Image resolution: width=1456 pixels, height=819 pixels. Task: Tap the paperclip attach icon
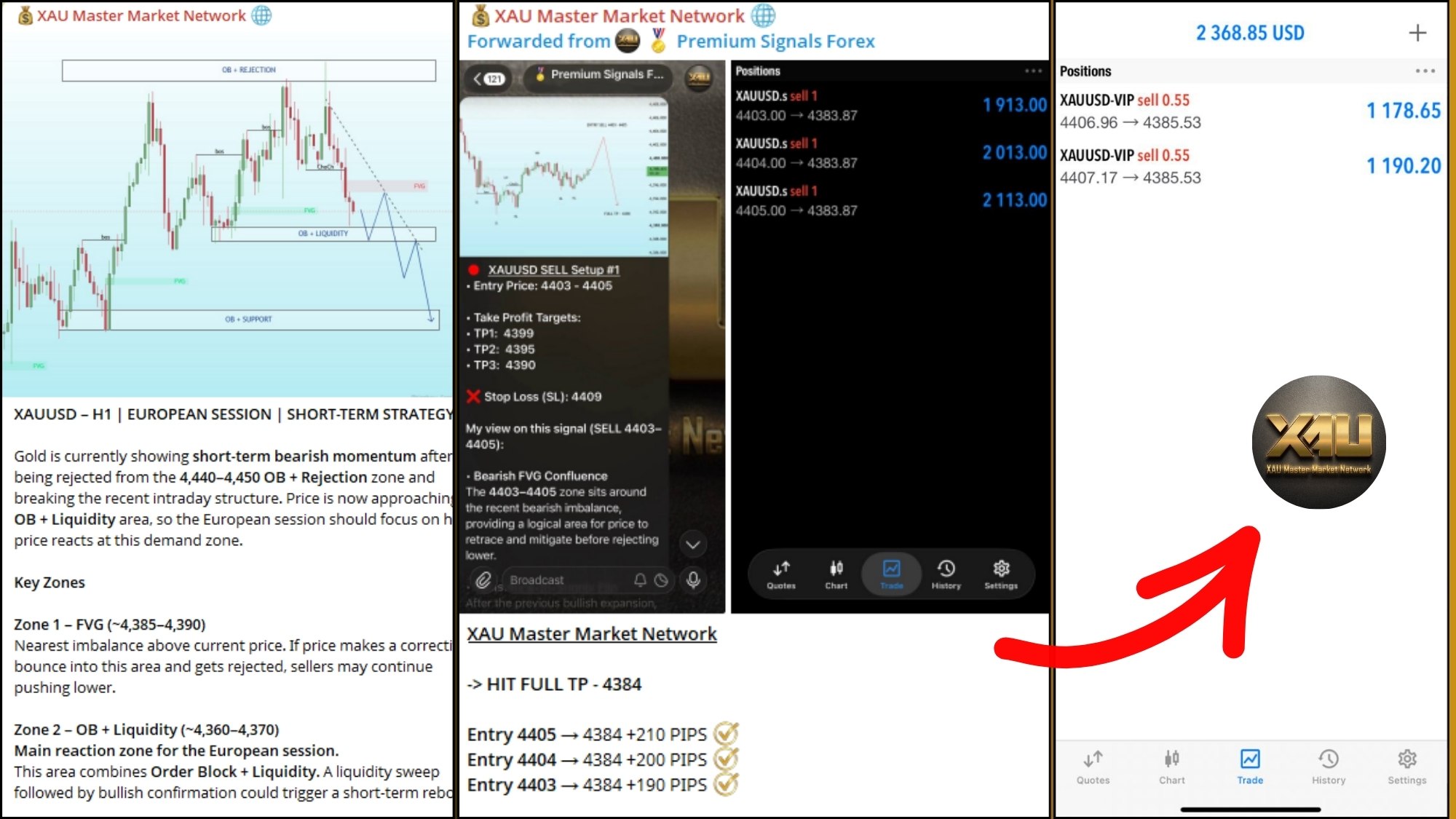click(483, 580)
